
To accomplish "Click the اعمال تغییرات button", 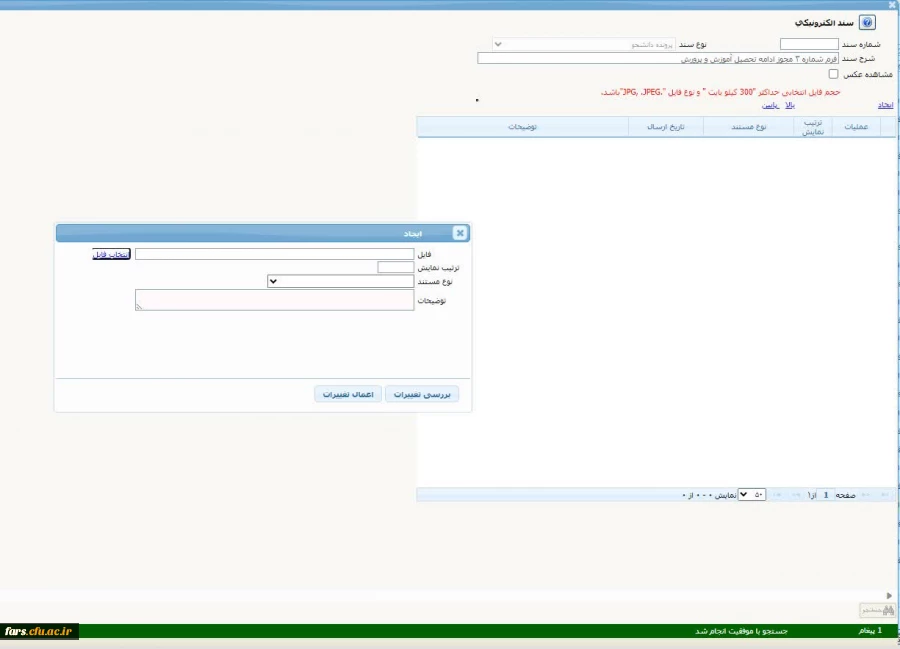I will [347, 394].
